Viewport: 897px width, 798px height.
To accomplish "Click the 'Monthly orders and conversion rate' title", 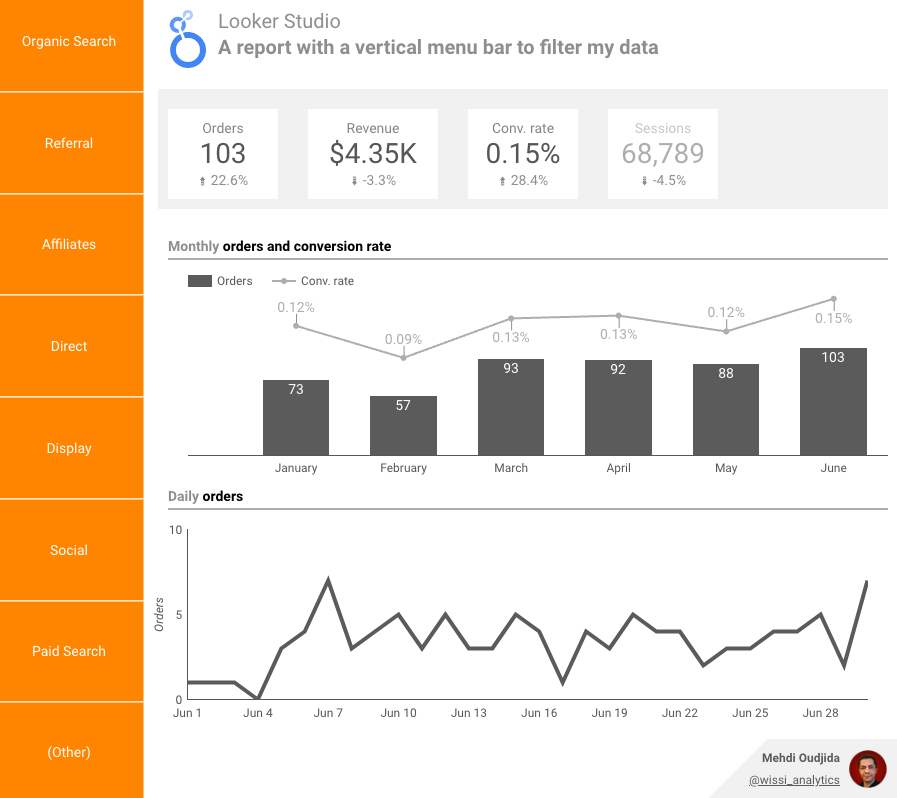I will pyautogui.click(x=280, y=247).
